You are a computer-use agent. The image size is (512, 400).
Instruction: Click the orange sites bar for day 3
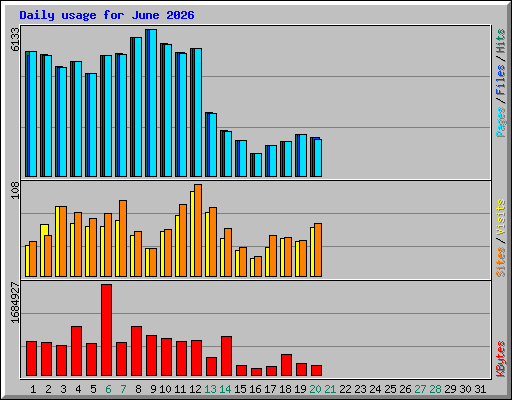click(x=63, y=242)
